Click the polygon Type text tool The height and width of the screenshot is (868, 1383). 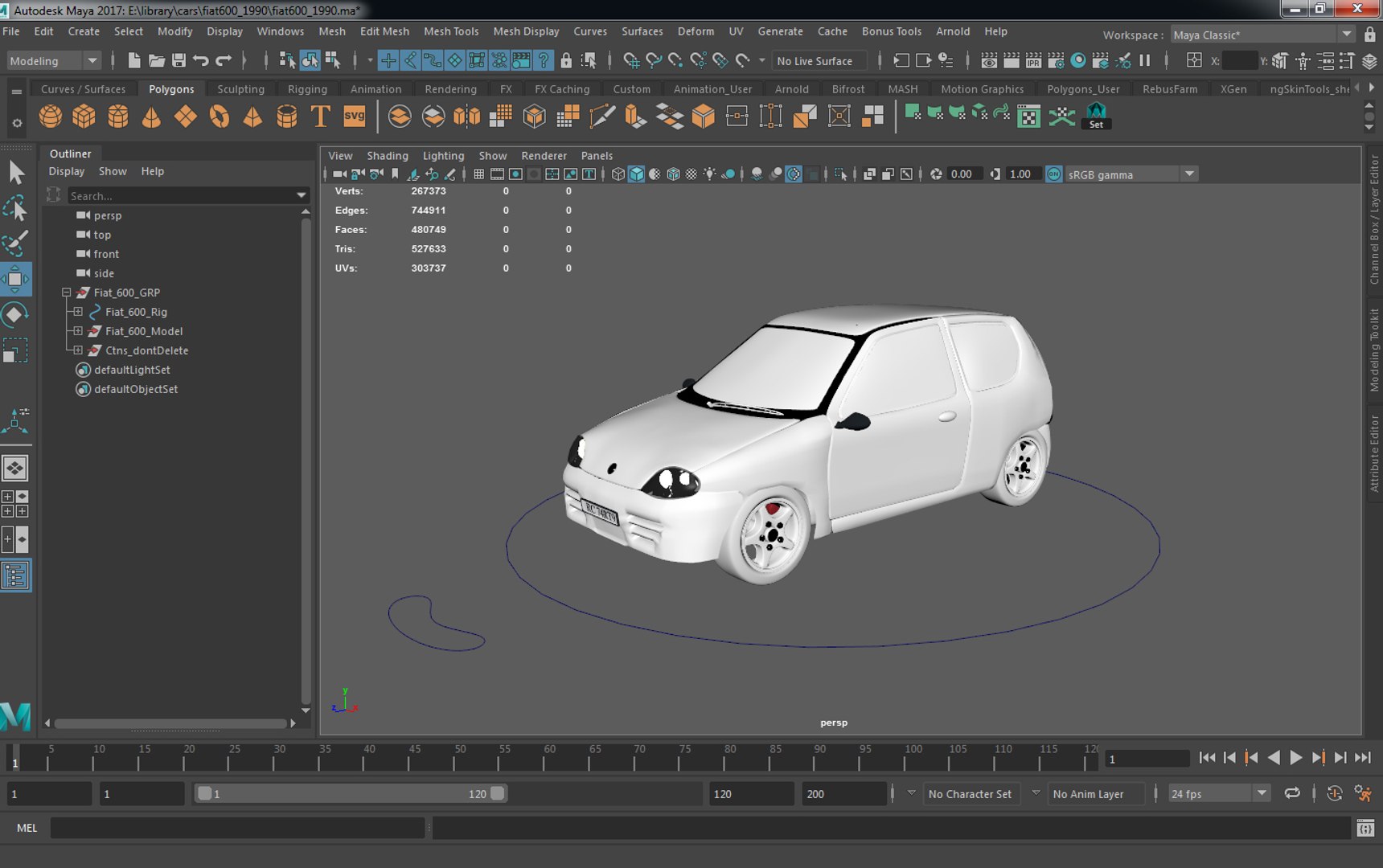tap(320, 117)
